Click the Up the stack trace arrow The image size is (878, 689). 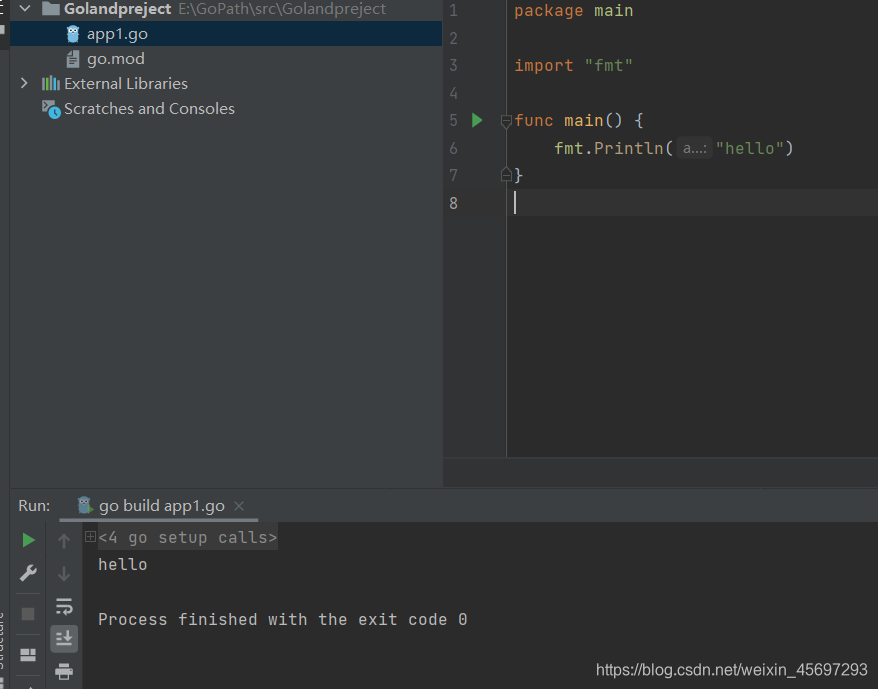pyautogui.click(x=64, y=540)
